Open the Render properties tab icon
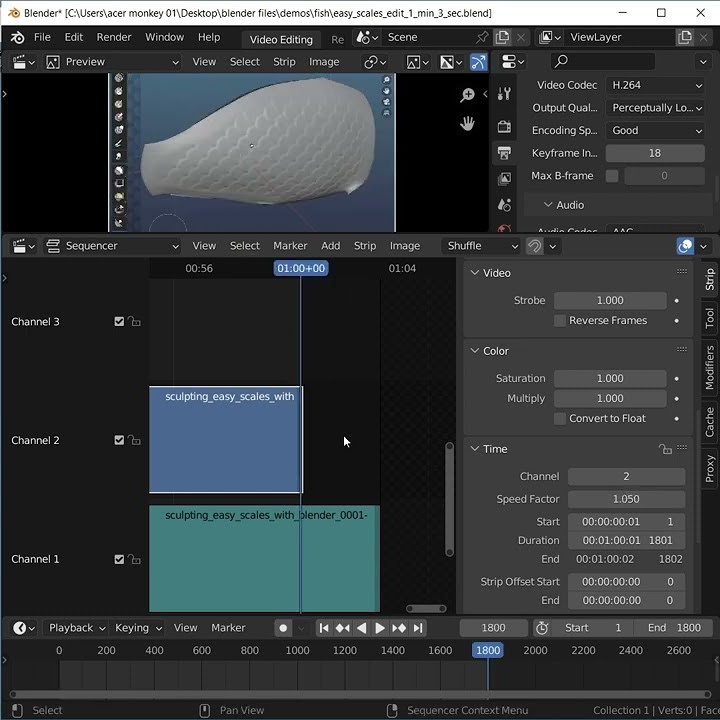 coord(504,126)
